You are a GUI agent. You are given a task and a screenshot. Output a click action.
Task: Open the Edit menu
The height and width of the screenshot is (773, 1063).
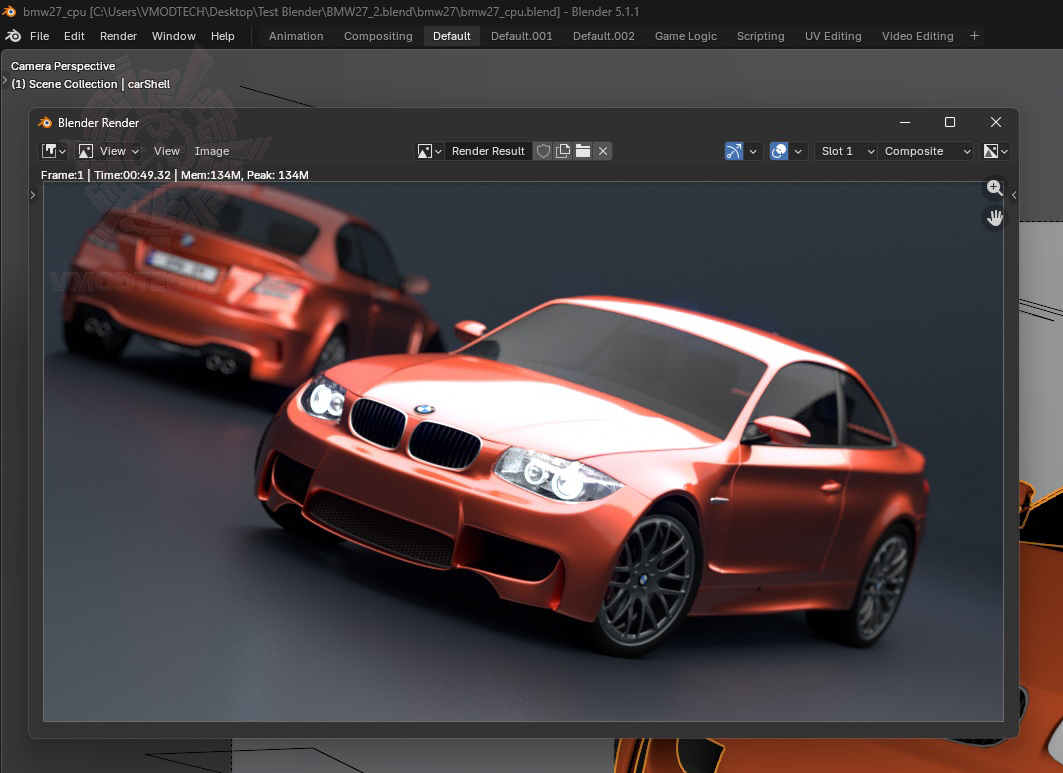[x=74, y=36]
